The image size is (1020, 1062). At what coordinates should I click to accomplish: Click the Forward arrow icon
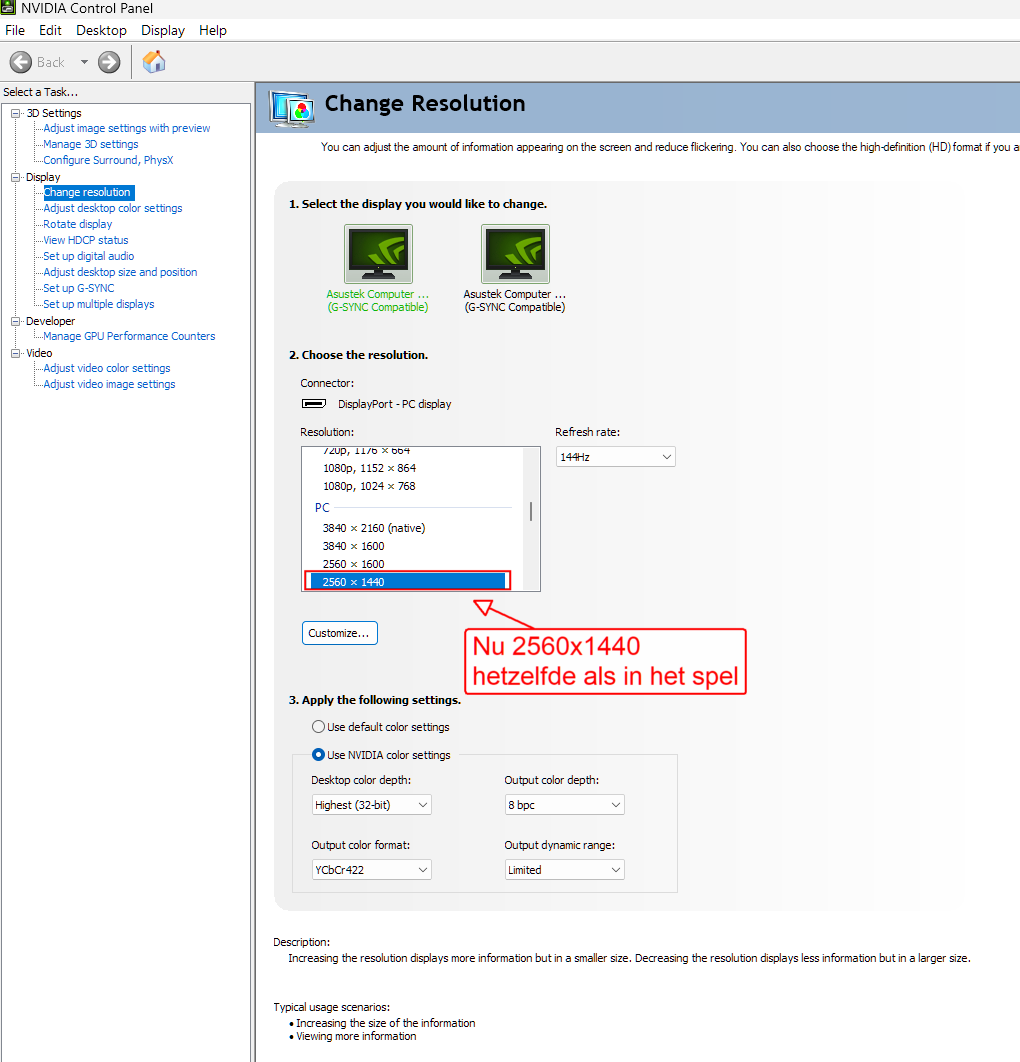[x=109, y=62]
